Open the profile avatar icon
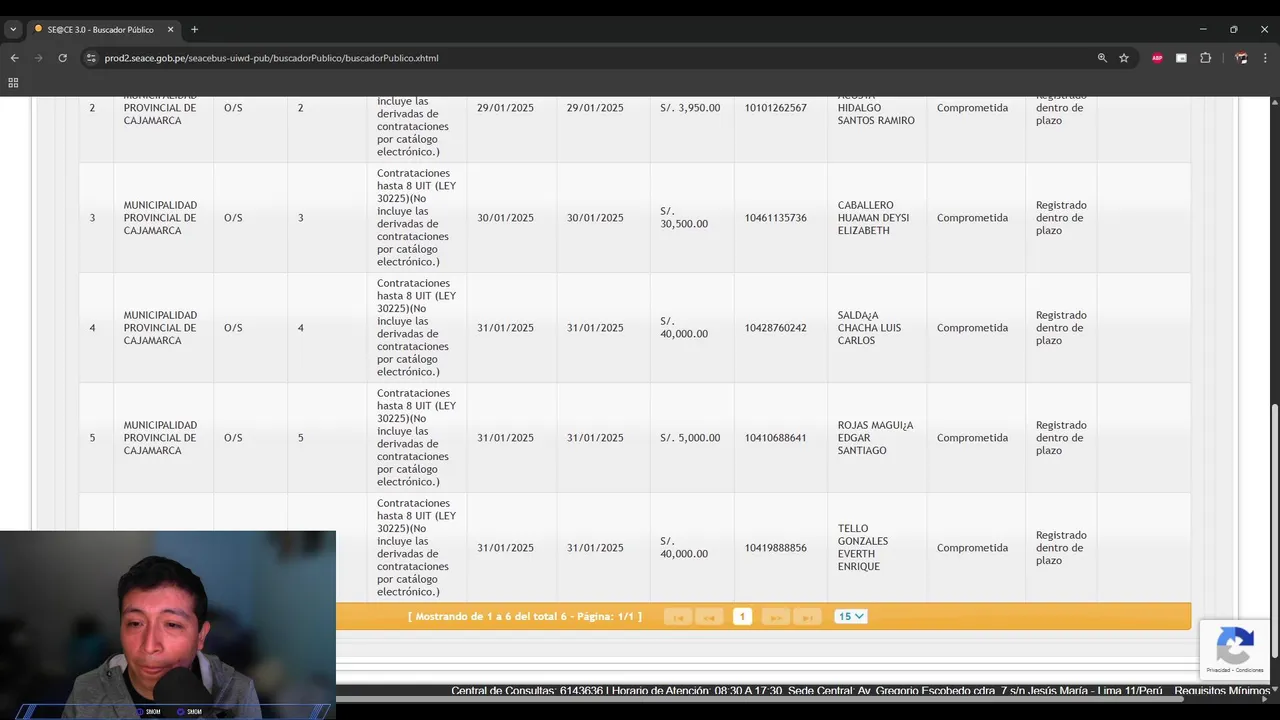The height and width of the screenshot is (720, 1280). tap(1241, 58)
